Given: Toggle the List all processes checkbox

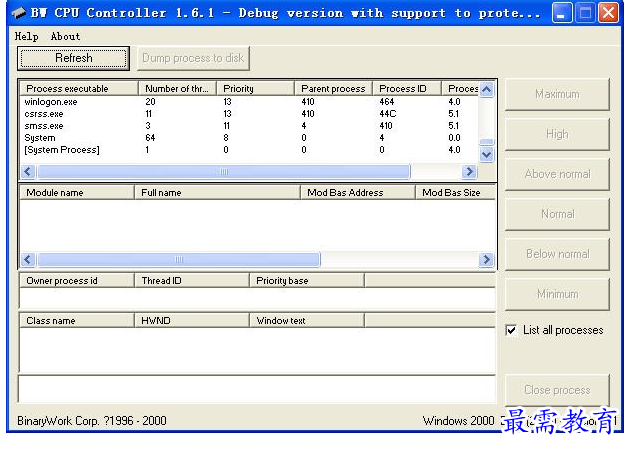Looking at the screenshot, I should [511, 330].
